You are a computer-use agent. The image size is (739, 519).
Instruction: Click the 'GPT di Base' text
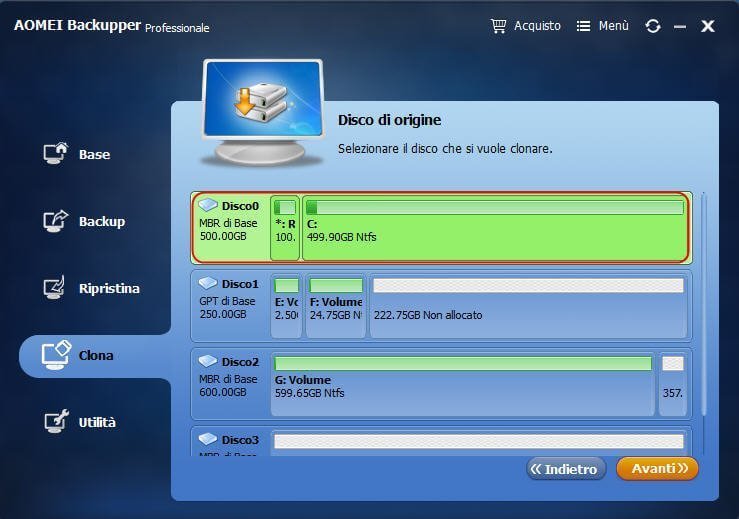227,301
